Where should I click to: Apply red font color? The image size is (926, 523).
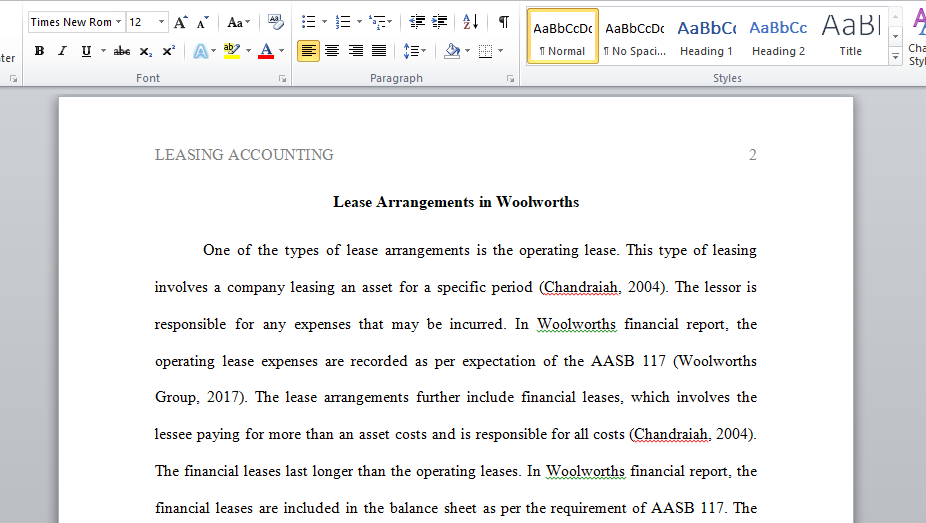tap(266, 51)
